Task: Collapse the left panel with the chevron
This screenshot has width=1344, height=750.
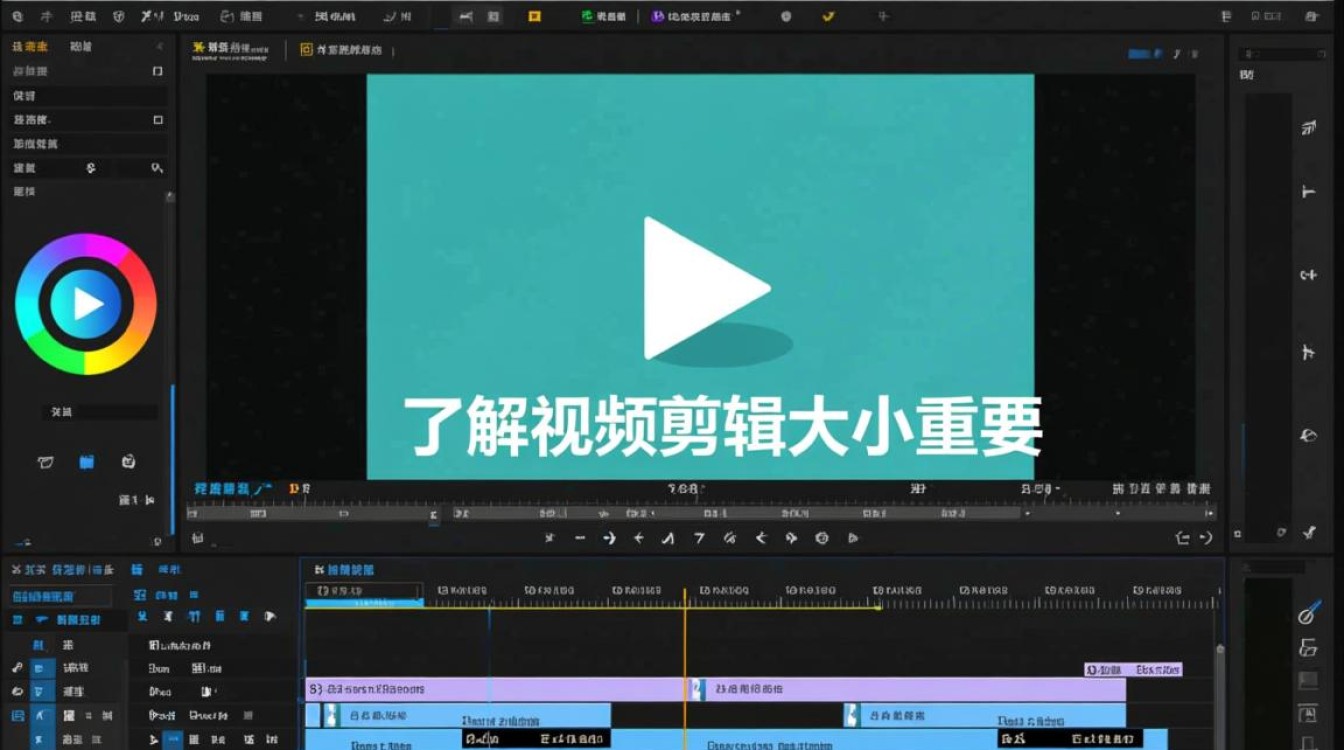Action: [x=159, y=47]
